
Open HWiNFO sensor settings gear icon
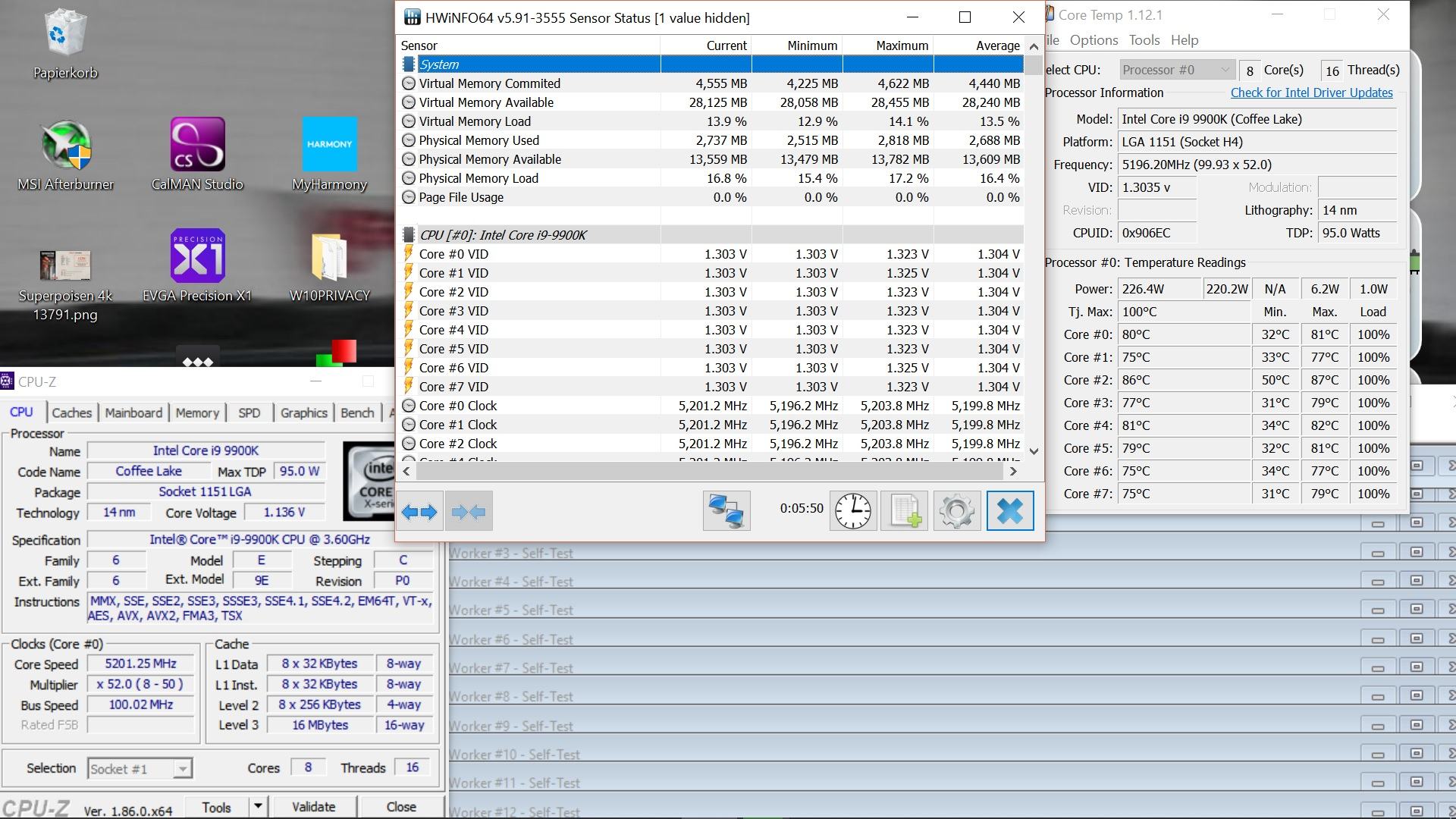(x=956, y=511)
